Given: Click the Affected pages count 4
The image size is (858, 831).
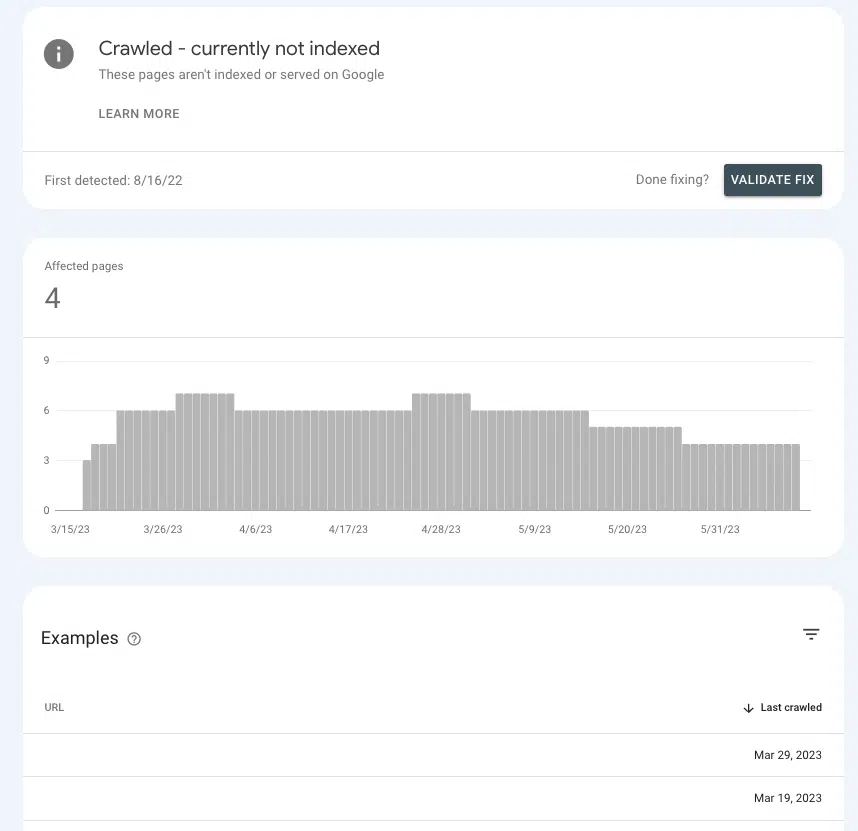Looking at the screenshot, I should pos(53,298).
